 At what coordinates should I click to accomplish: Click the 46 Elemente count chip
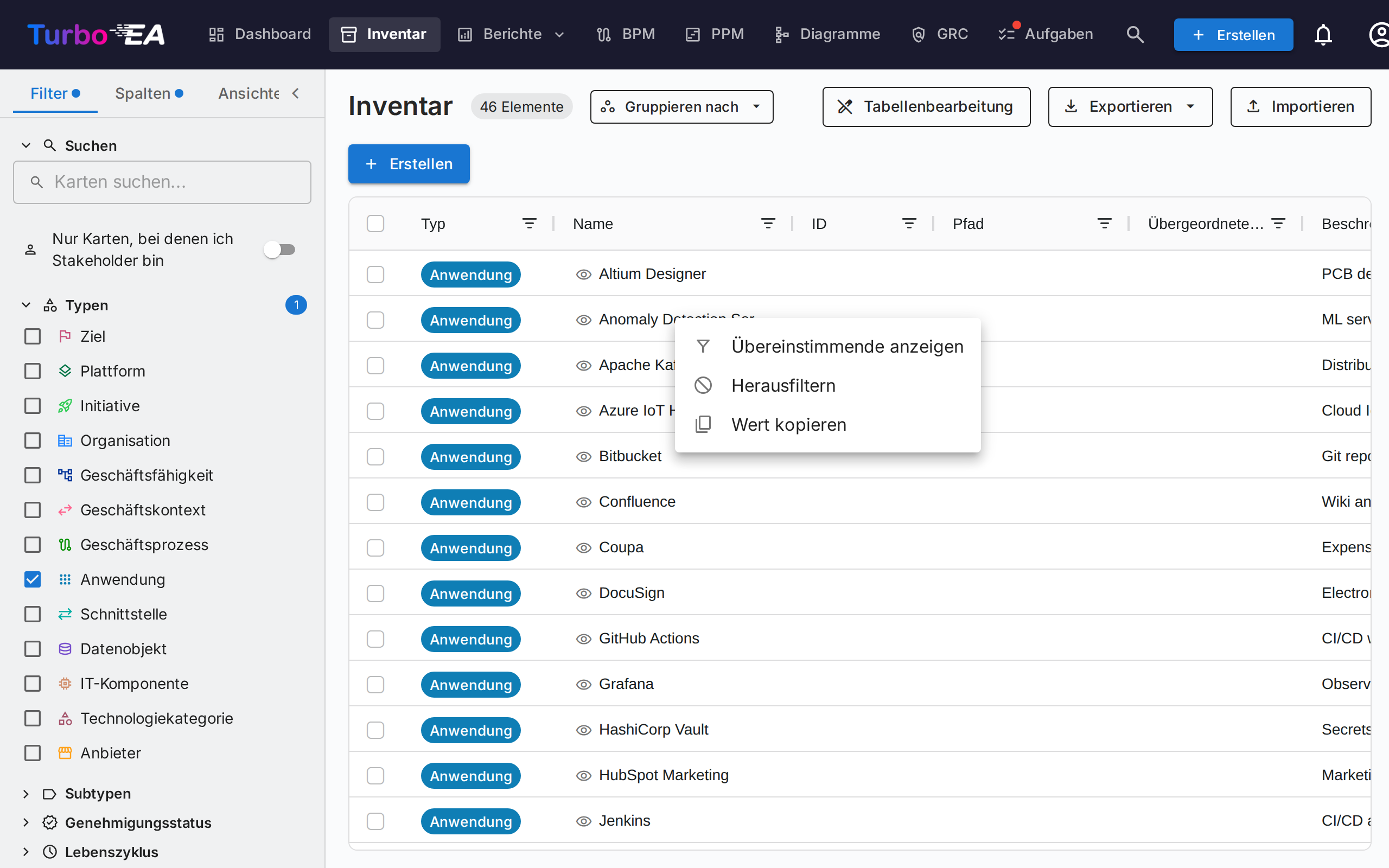[x=521, y=107]
